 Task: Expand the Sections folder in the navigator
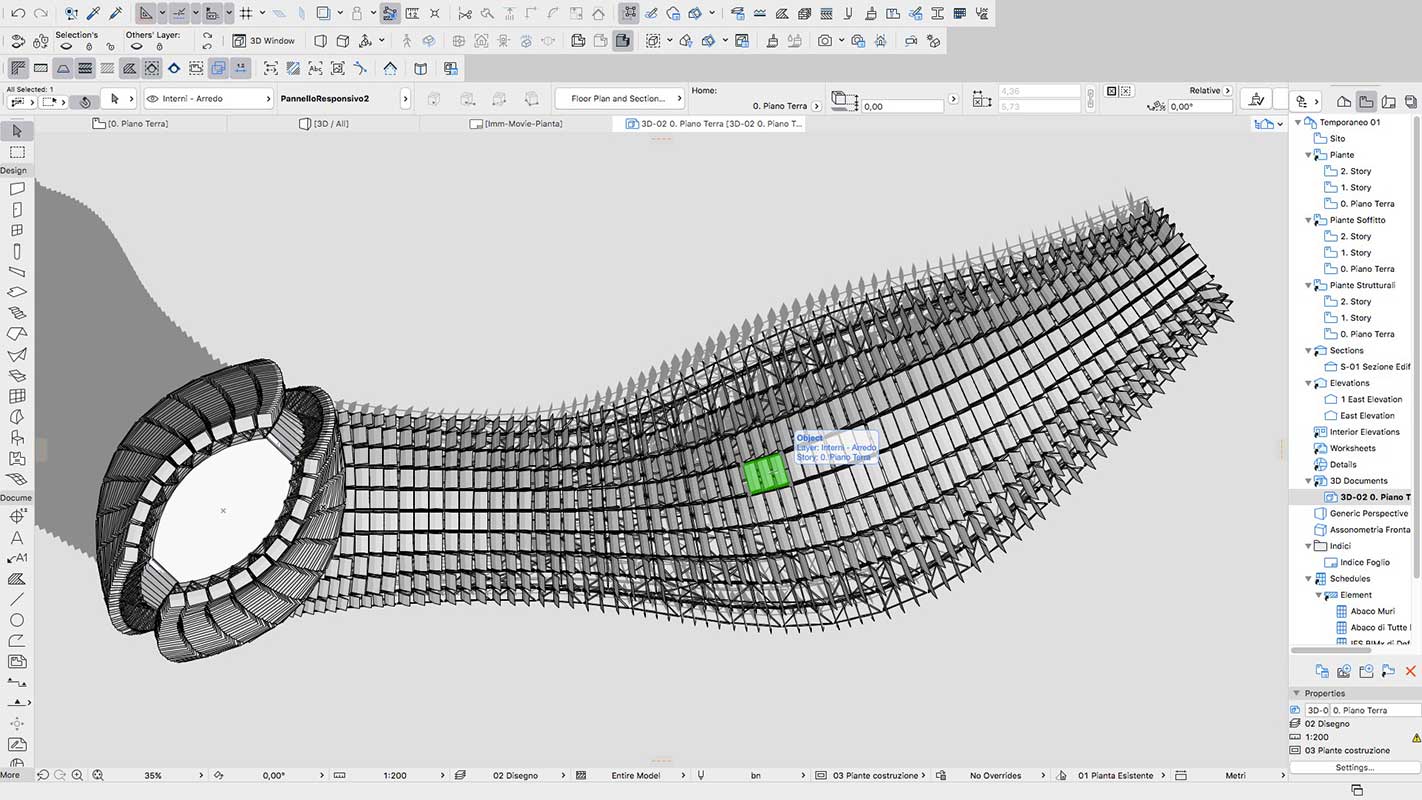coord(1309,350)
